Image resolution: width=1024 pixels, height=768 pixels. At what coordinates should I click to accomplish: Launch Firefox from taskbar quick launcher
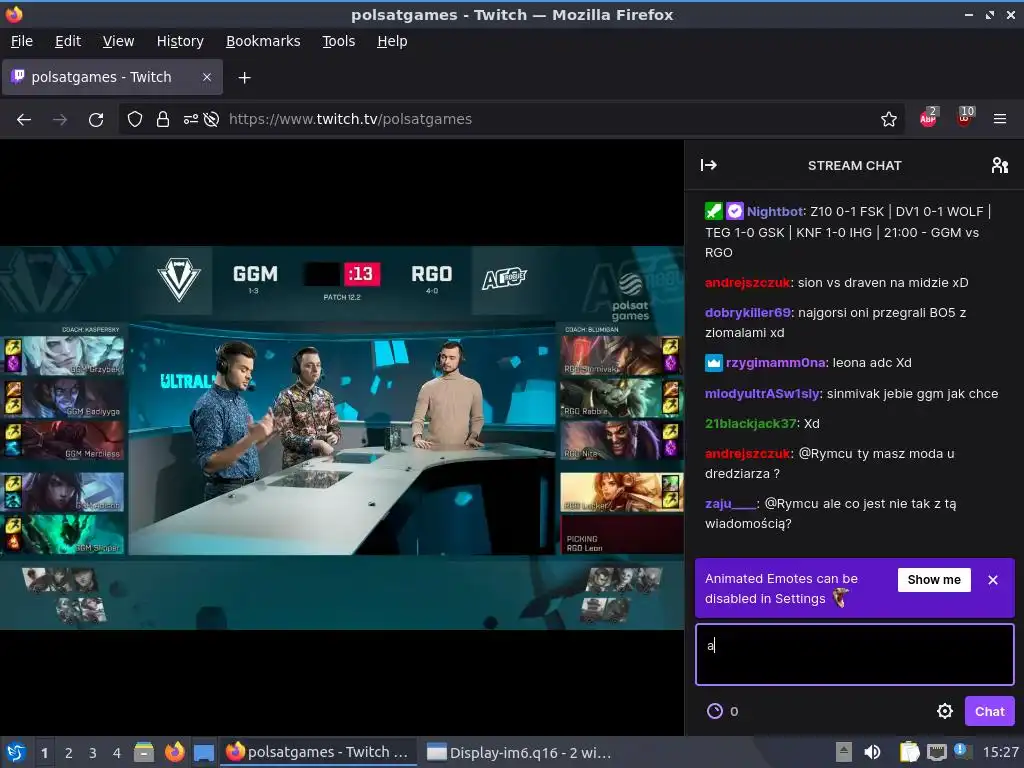pyautogui.click(x=174, y=752)
